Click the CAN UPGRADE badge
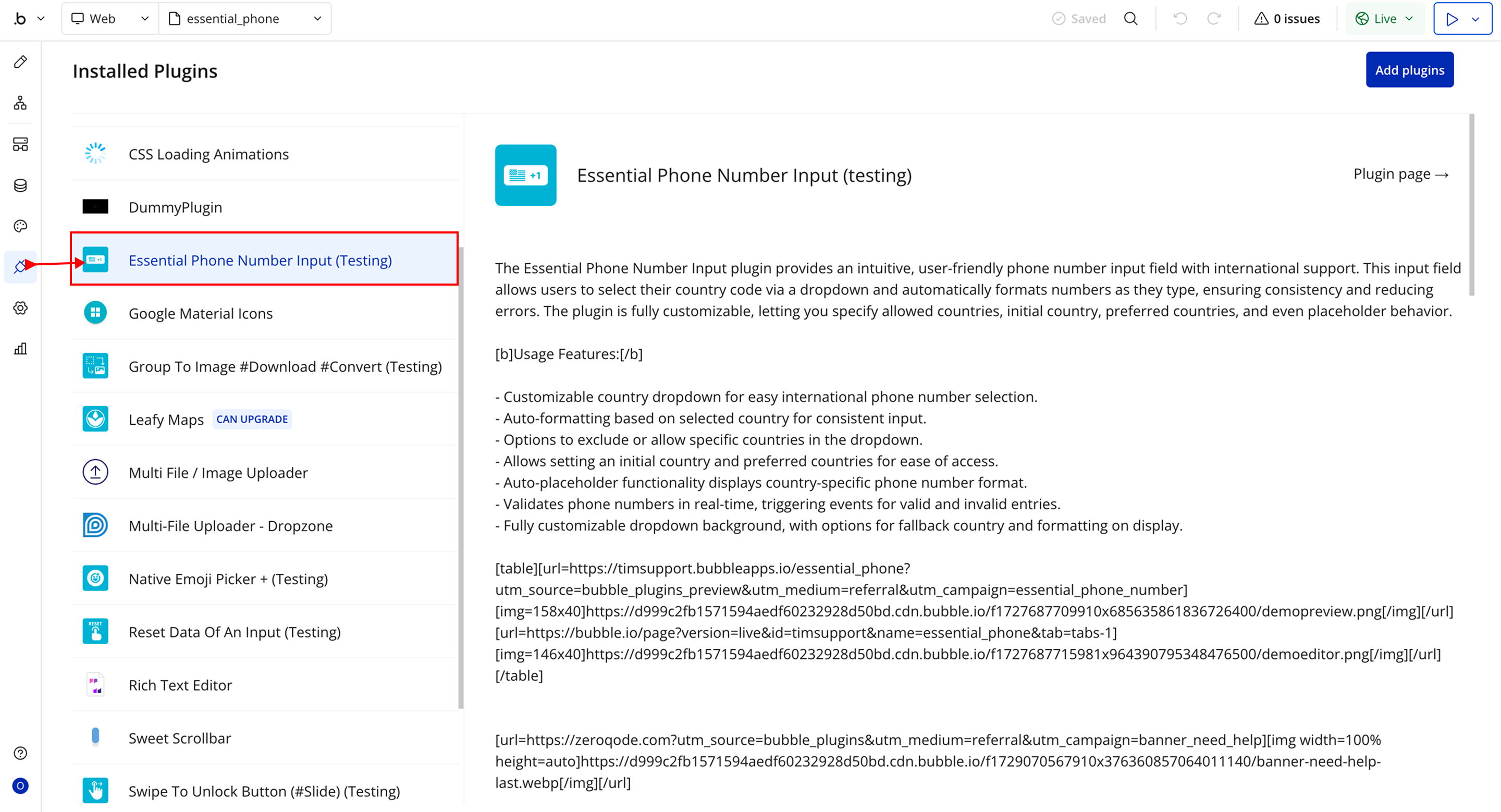The image size is (1501, 812). (x=252, y=420)
